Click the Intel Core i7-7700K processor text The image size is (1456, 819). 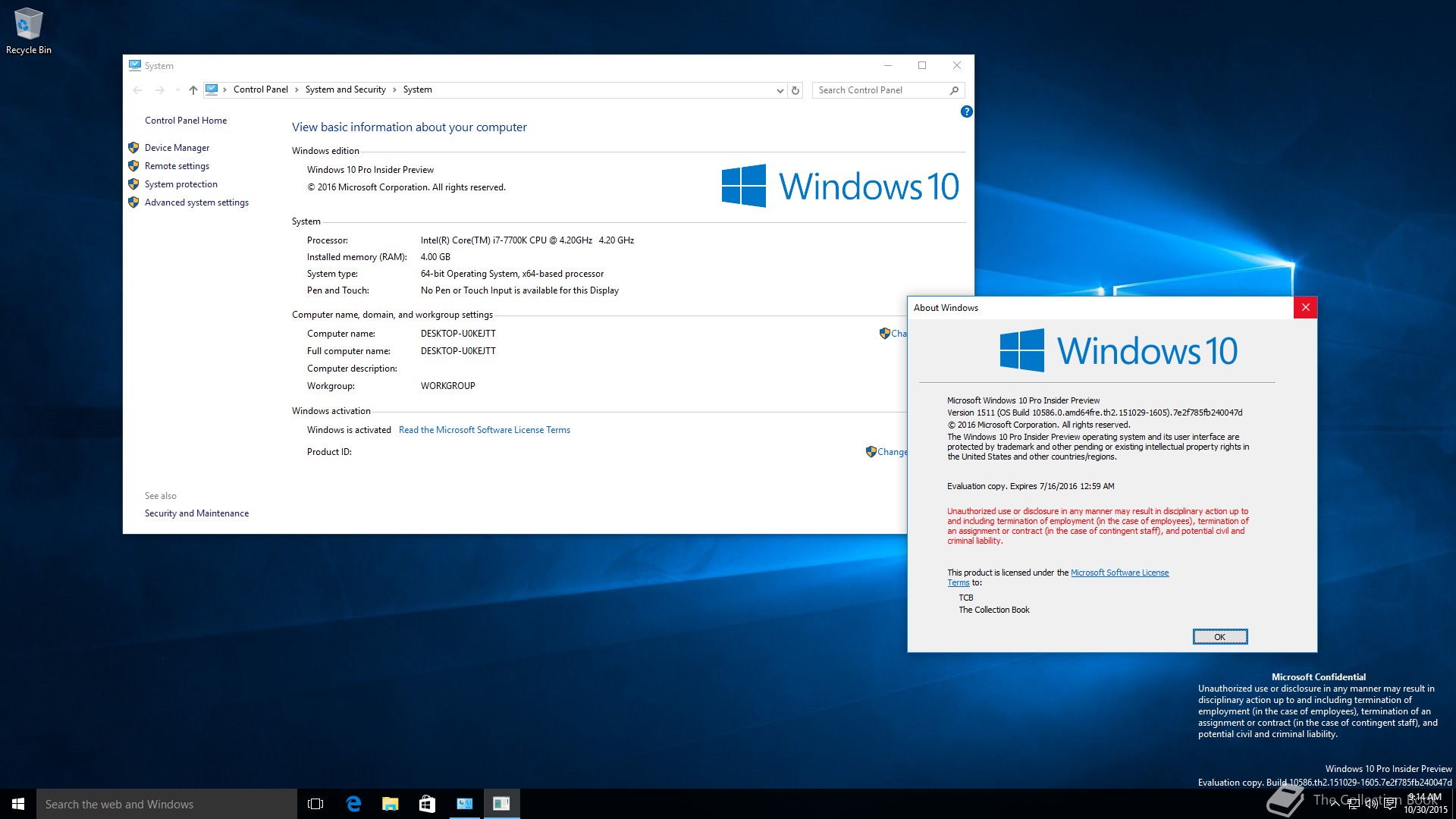point(527,240)
